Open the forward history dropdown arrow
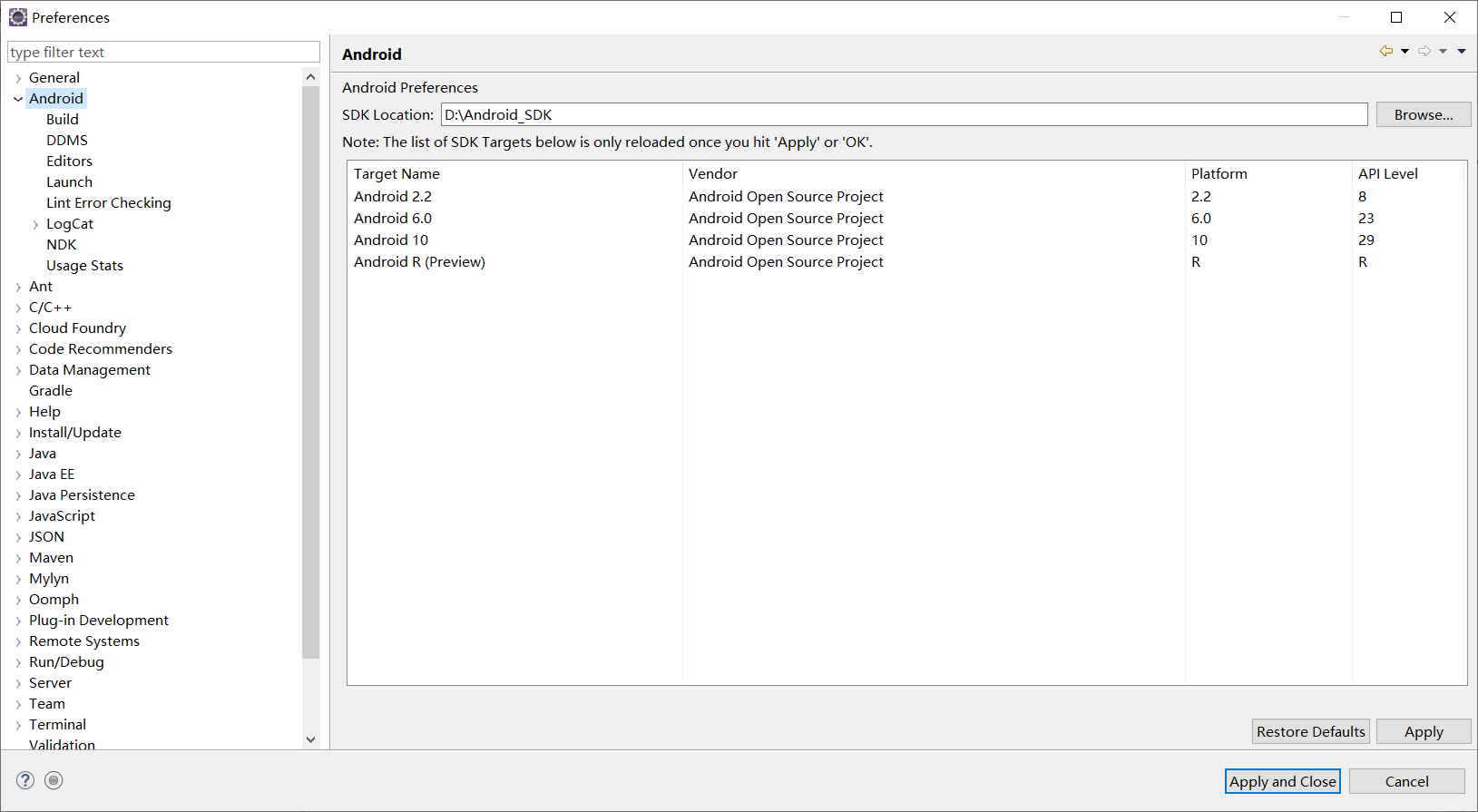This screenshot has width=1478, height=812. click(x=1443, y=52)
